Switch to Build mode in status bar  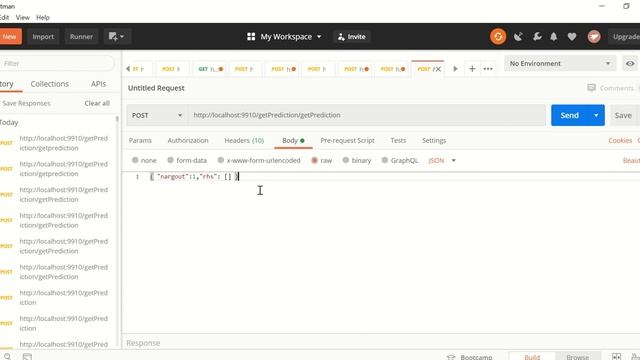[532, 357]
